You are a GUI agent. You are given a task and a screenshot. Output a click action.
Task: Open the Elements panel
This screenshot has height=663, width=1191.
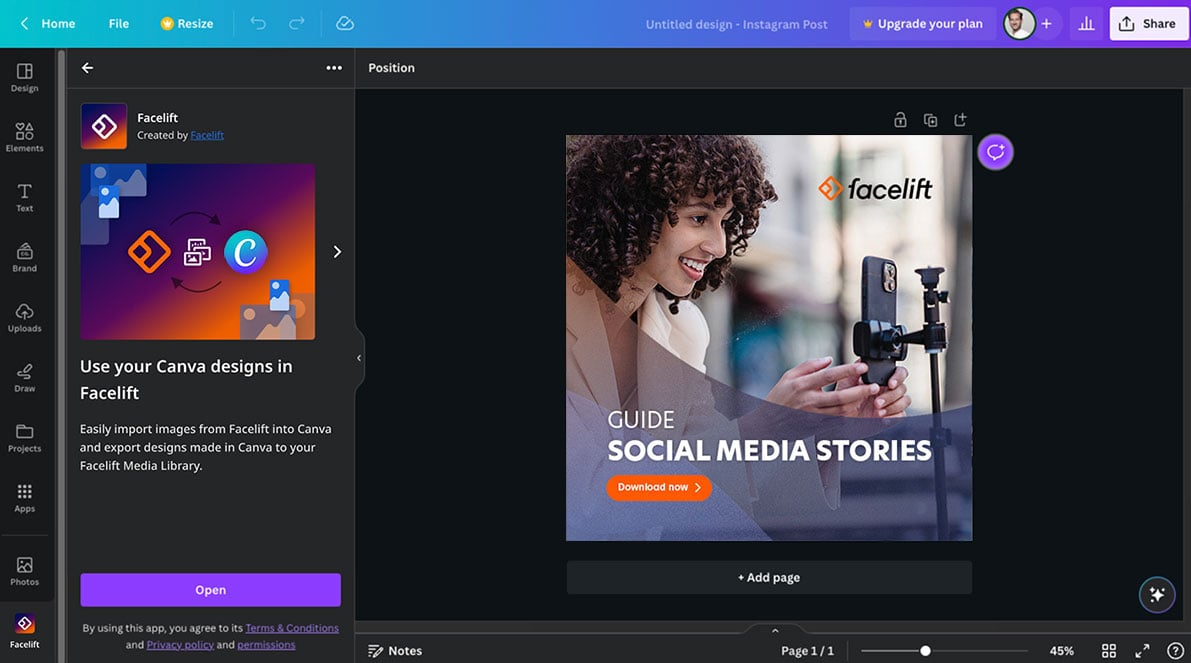pyautogui.click(x=24, y=138)
